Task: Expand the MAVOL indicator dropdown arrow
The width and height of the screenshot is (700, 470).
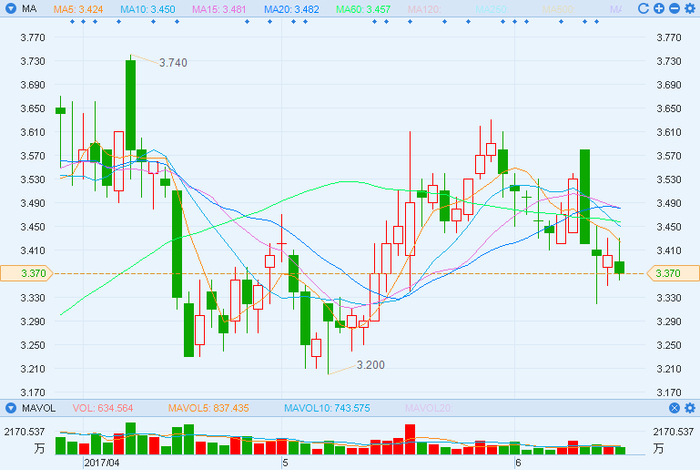Action: click(x=11, y=408)
